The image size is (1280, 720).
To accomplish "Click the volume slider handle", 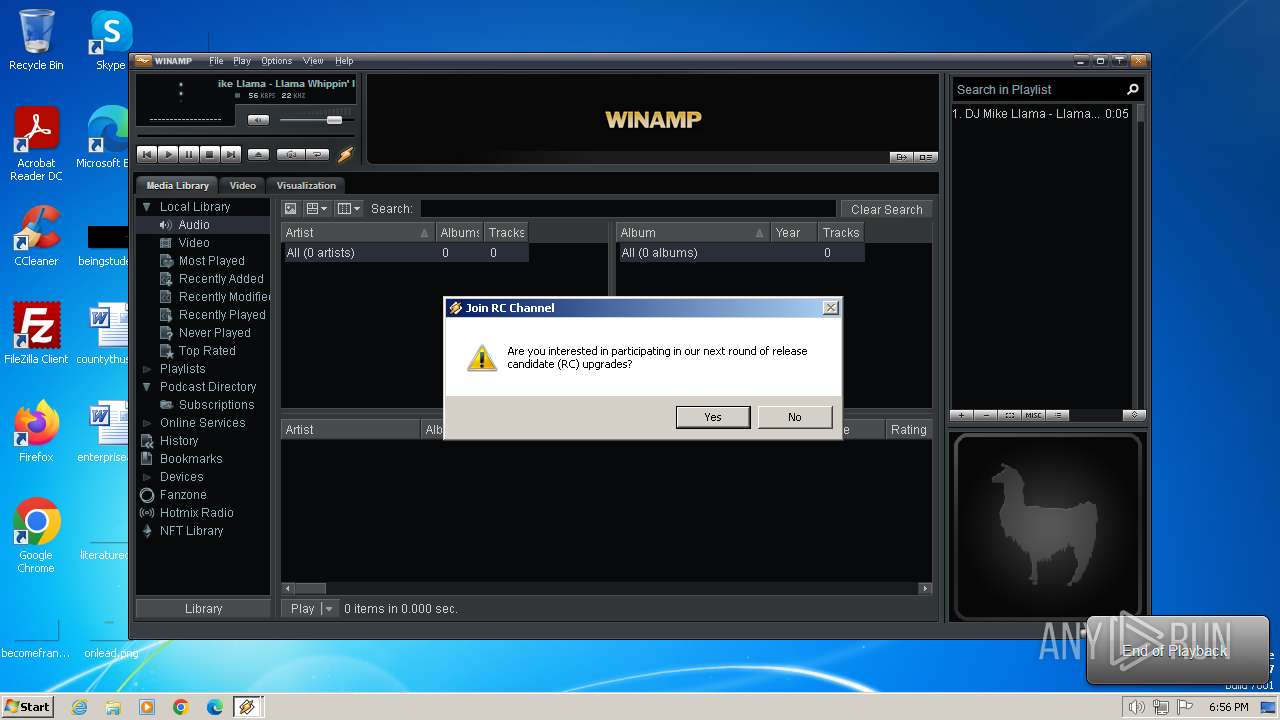I will coord(334,120).
